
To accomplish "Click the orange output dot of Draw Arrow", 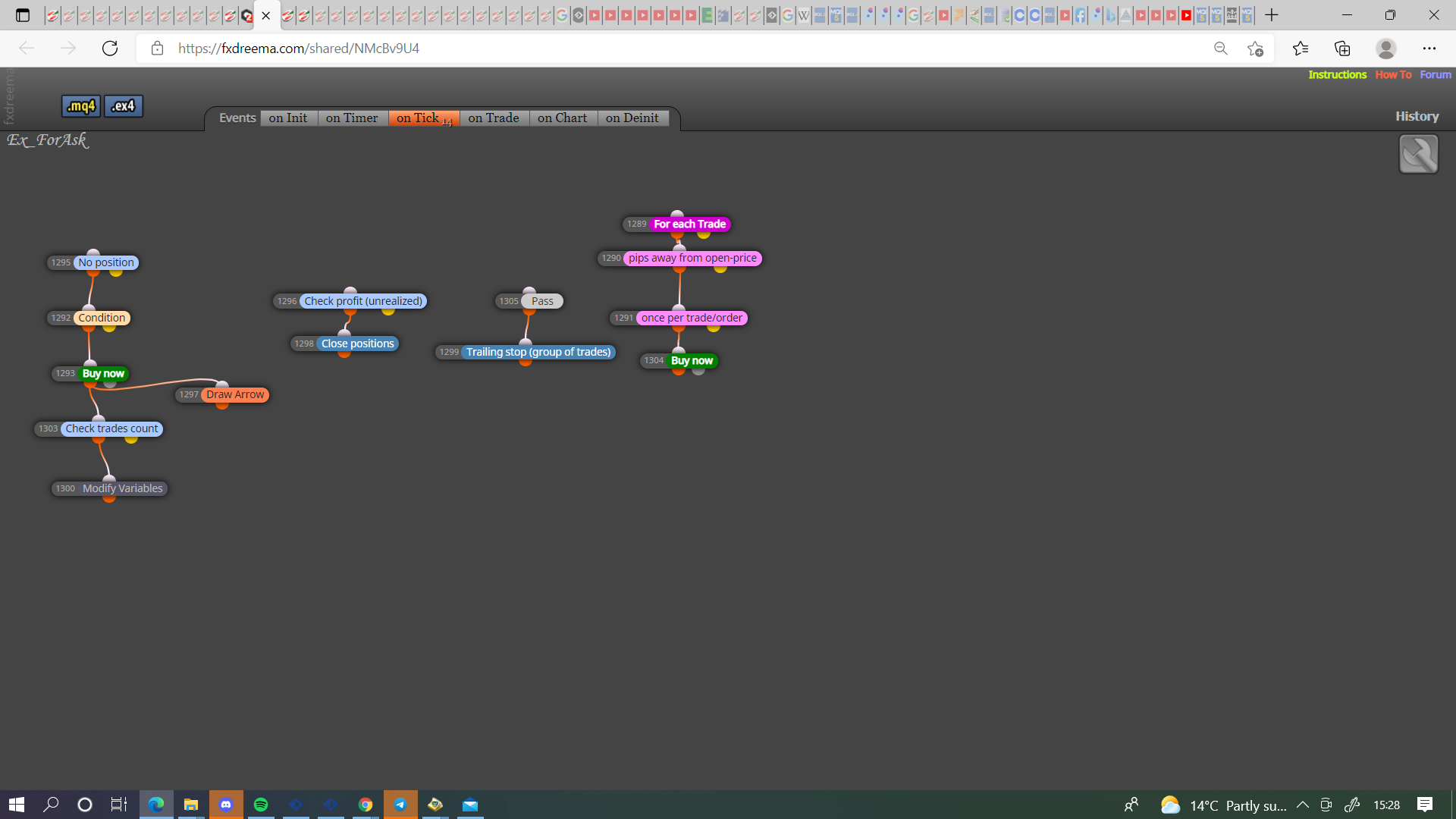I will 222,404.
